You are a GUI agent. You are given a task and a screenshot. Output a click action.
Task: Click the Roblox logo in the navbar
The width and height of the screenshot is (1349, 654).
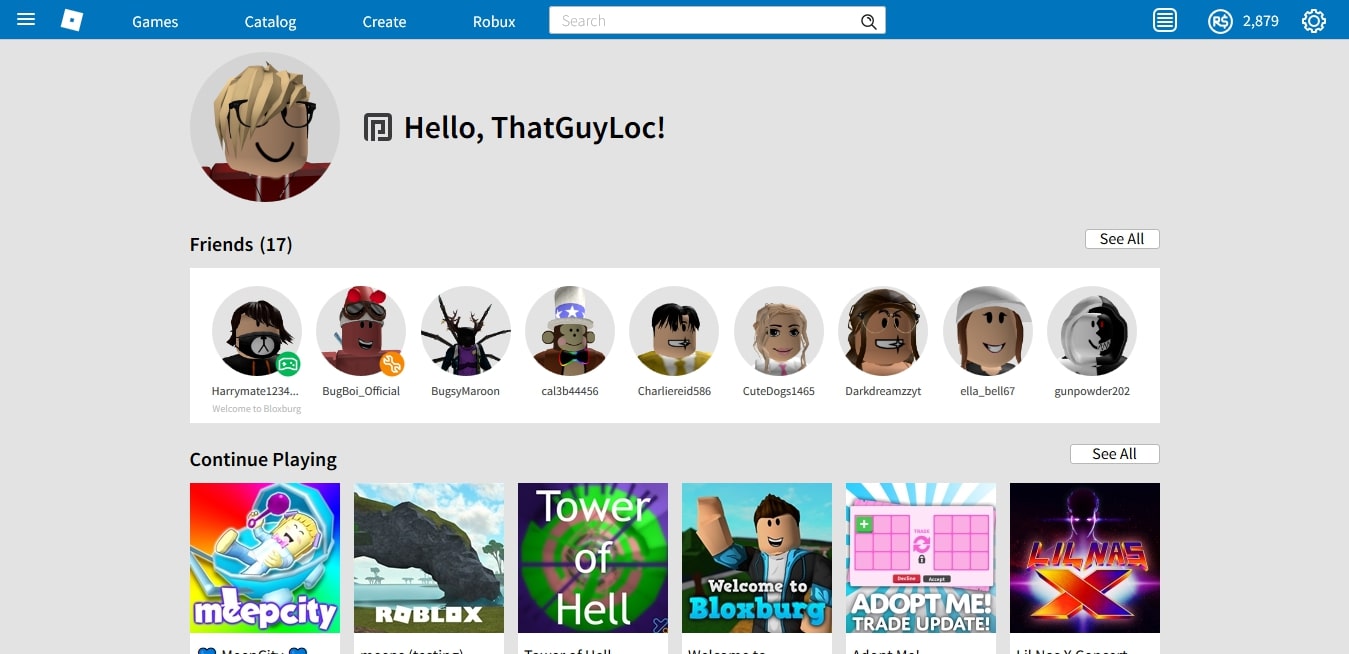pyautogui.click(x=71, y=20)
